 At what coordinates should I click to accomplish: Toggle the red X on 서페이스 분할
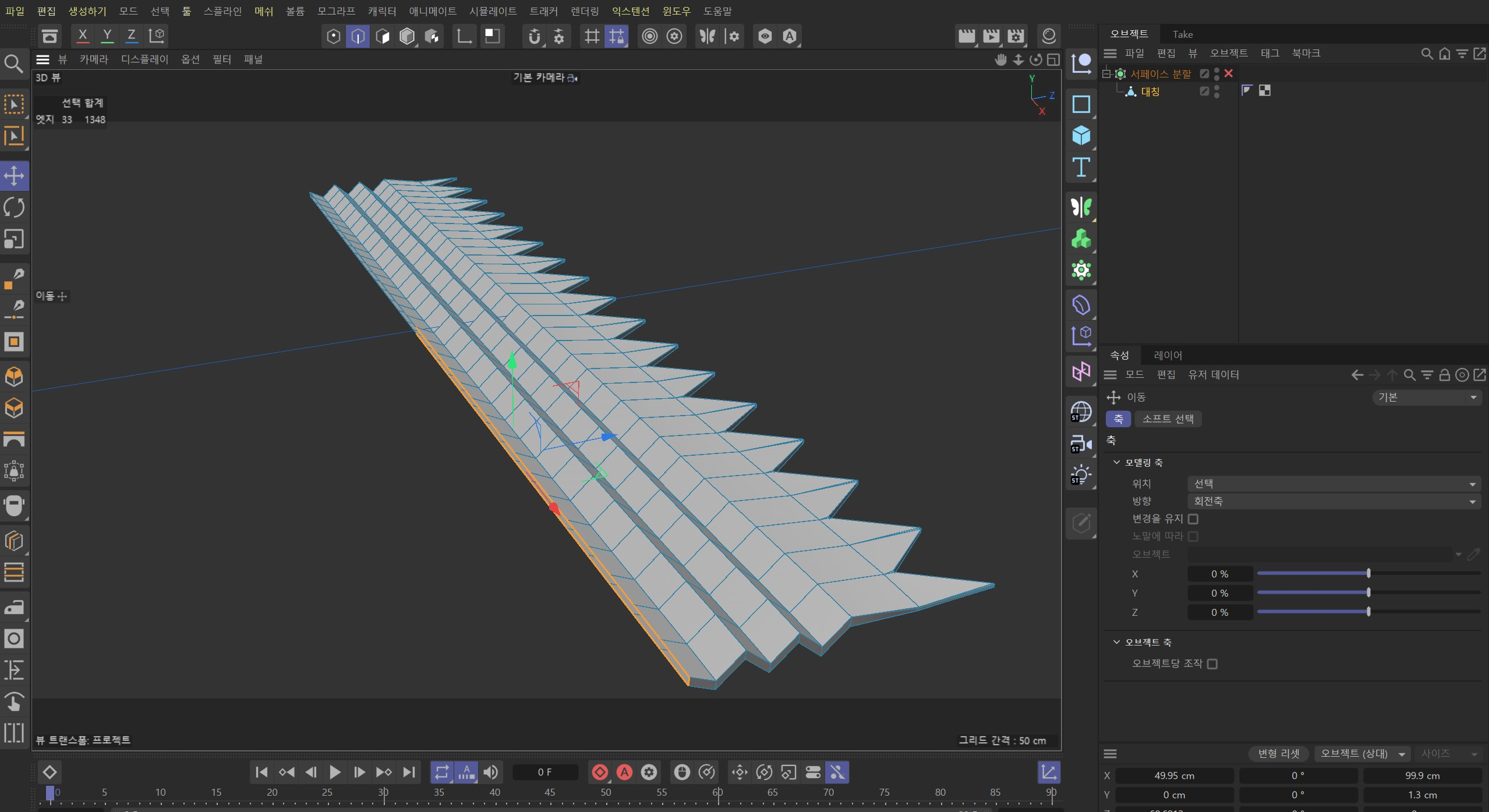click(x=1229, y=73)
